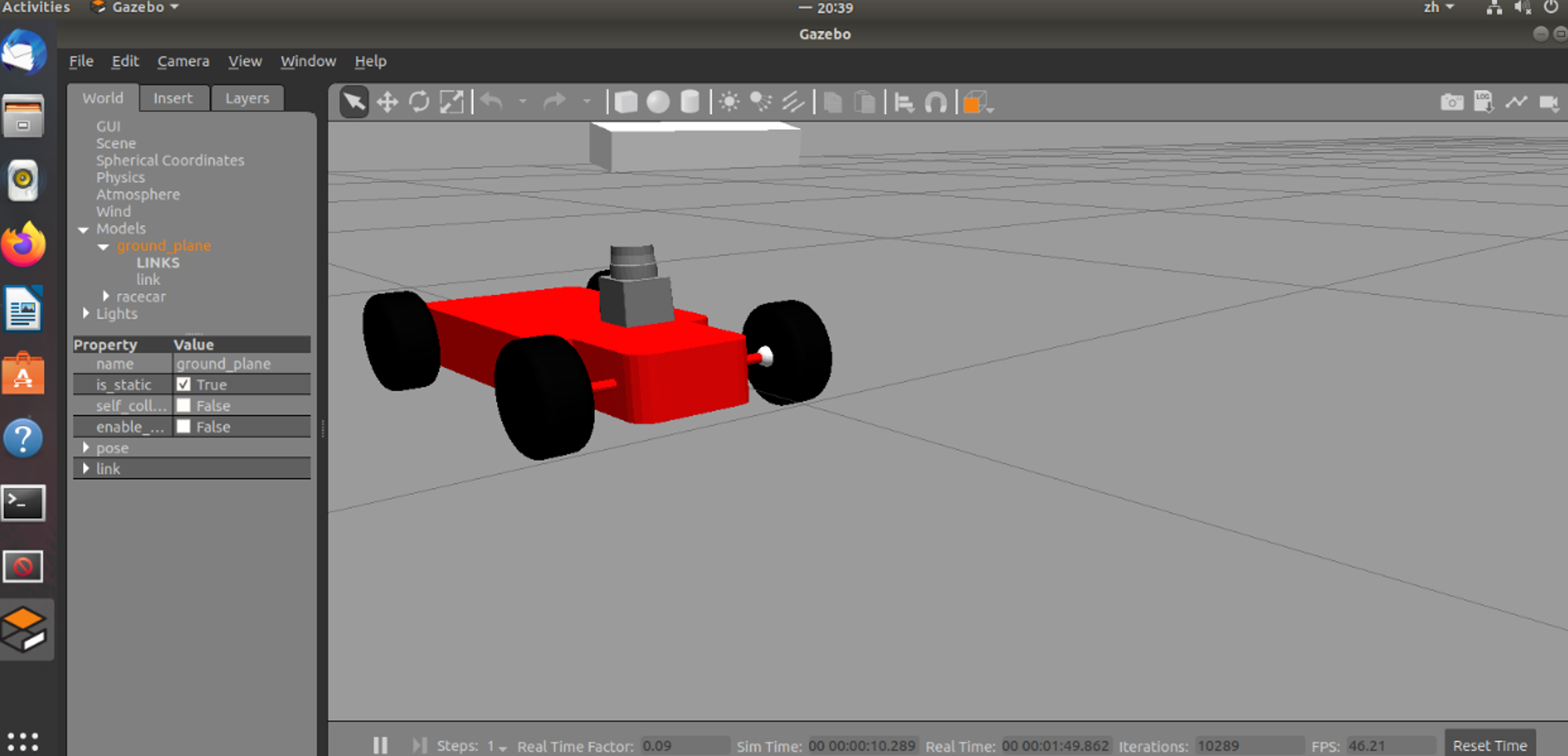Insert a cylinder shape
This screenshot has width=1568, height=756.
(690, 102)
